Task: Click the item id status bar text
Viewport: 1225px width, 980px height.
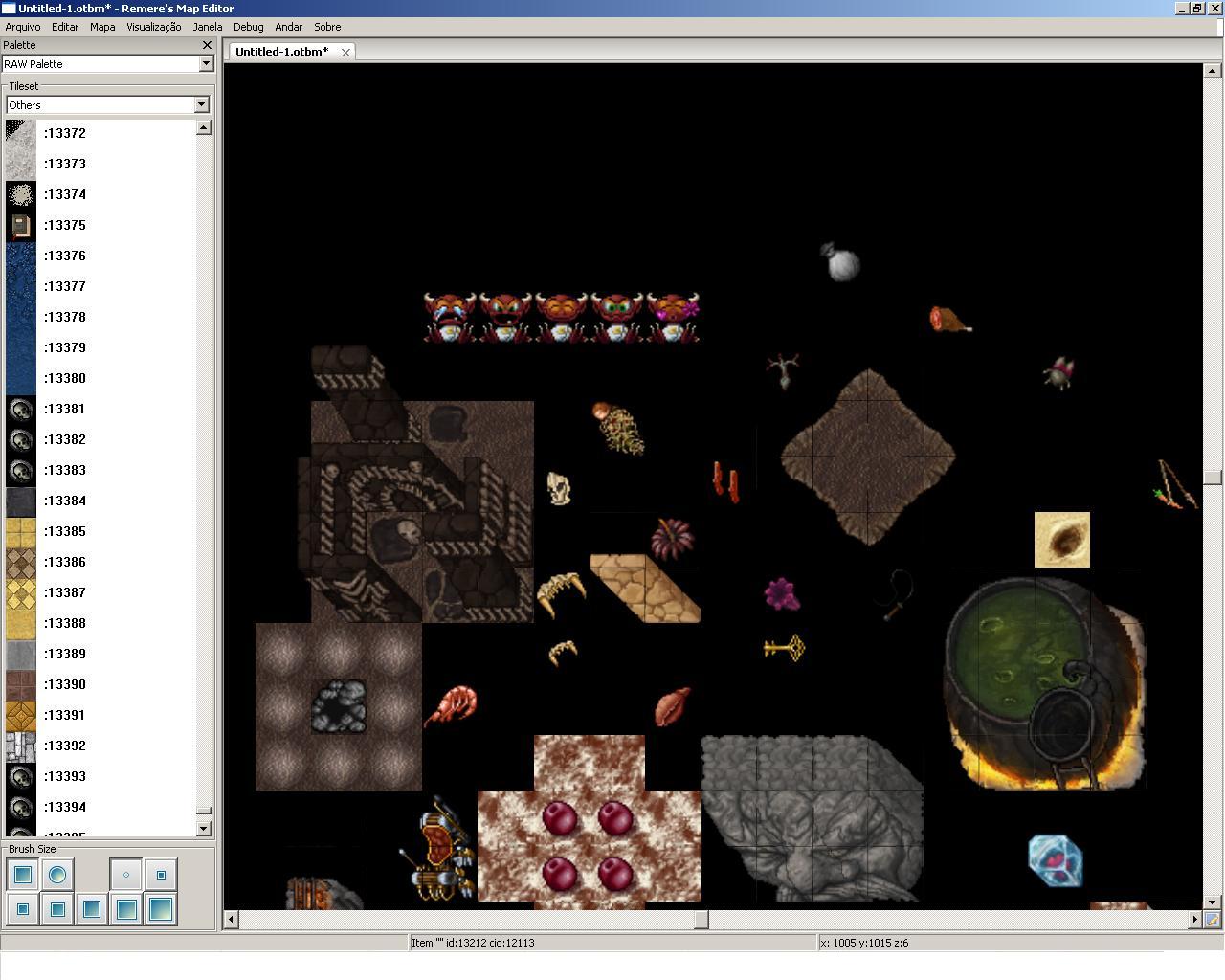Action: click(473, 943)
